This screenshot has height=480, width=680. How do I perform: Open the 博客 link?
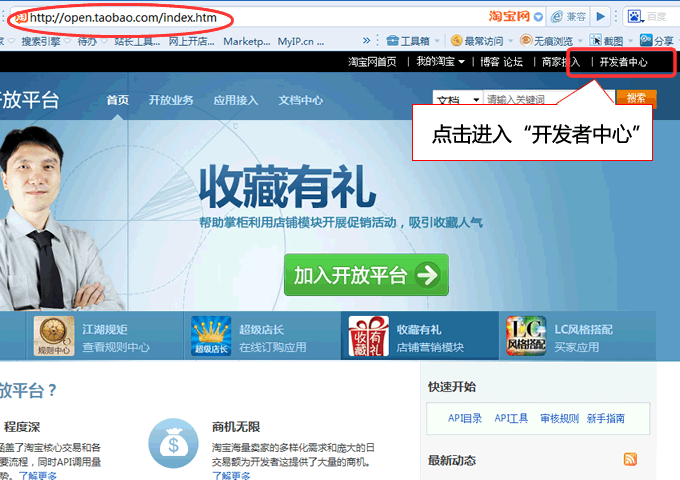tap(490, 62)
